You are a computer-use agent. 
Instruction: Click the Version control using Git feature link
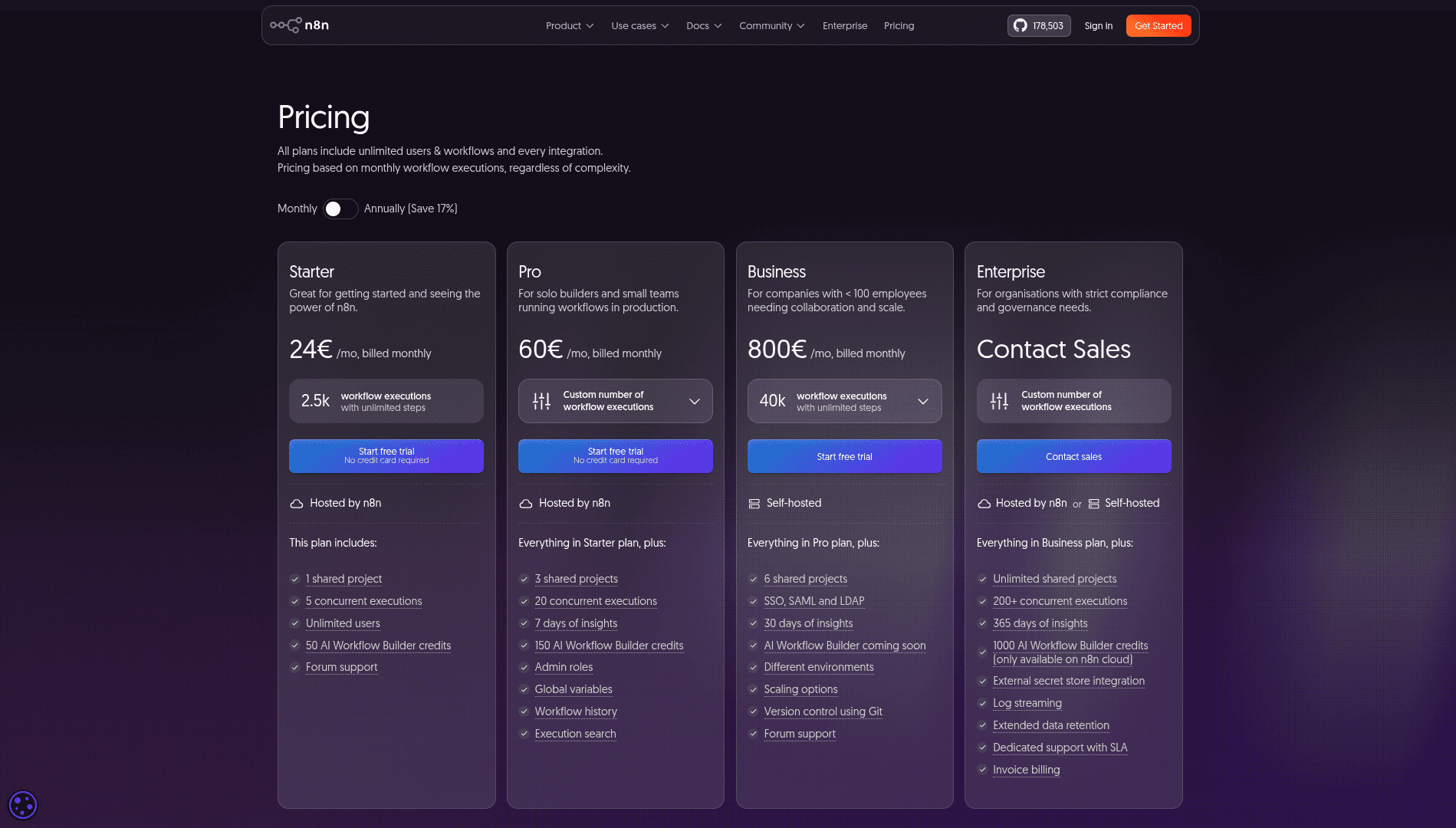823,711
